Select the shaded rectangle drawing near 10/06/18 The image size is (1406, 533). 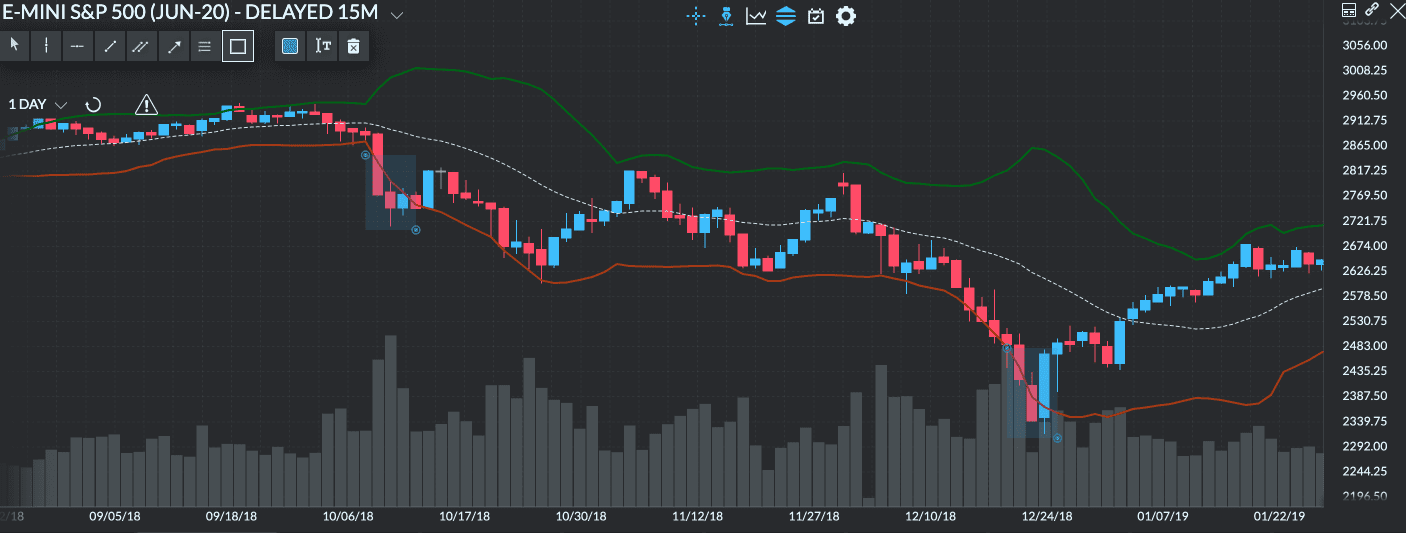(390, 192)
